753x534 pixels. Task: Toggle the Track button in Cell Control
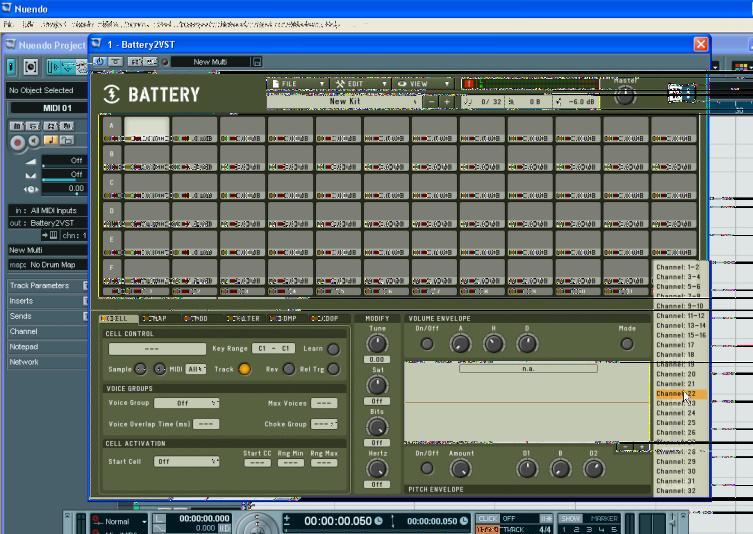pos(244,369)
